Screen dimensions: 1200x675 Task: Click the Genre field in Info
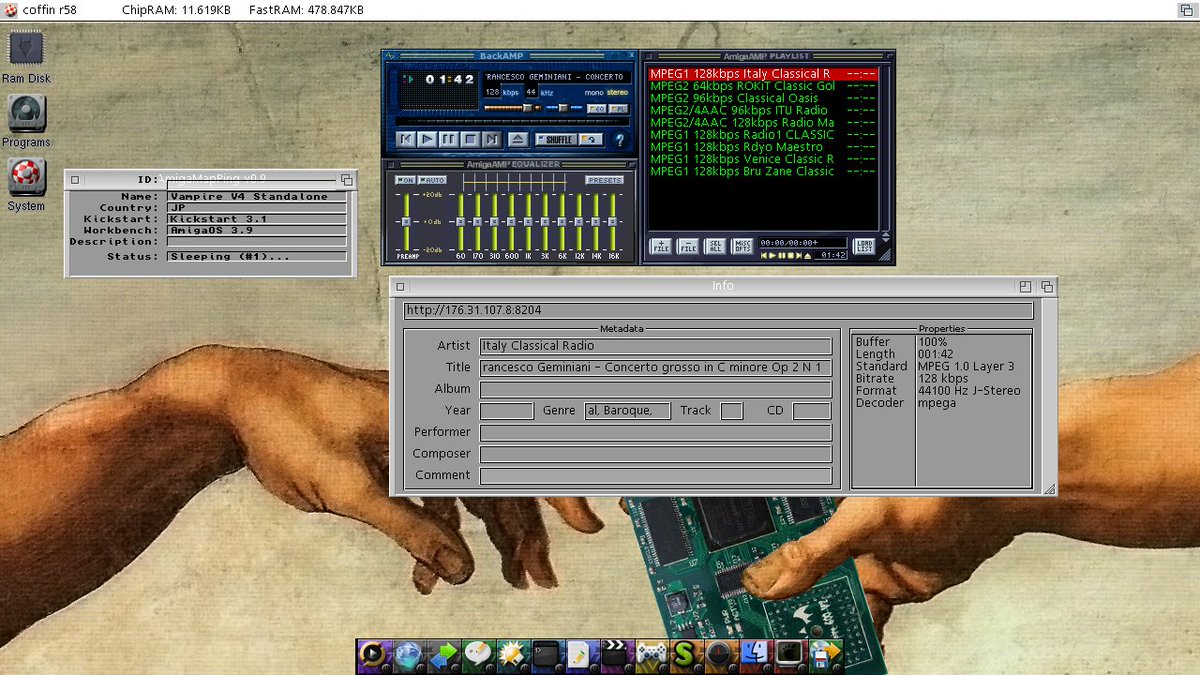pyautogui.click(x=627, y=411)
